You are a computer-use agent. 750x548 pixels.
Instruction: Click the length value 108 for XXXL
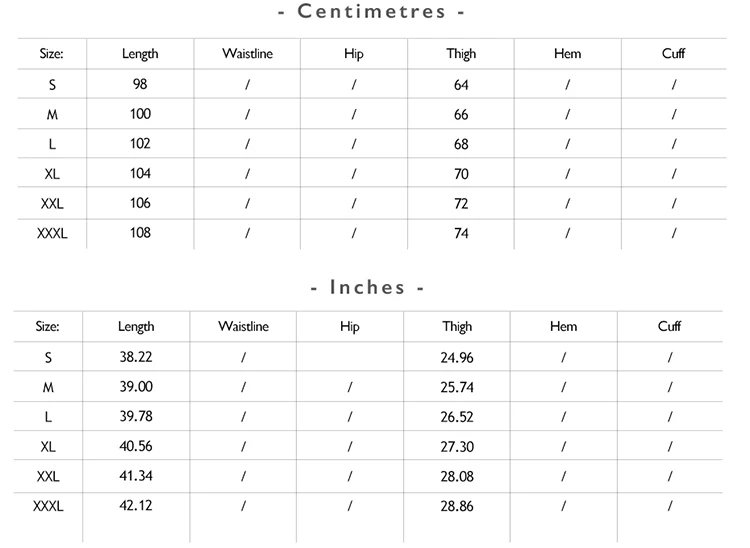tap(140, 233)
